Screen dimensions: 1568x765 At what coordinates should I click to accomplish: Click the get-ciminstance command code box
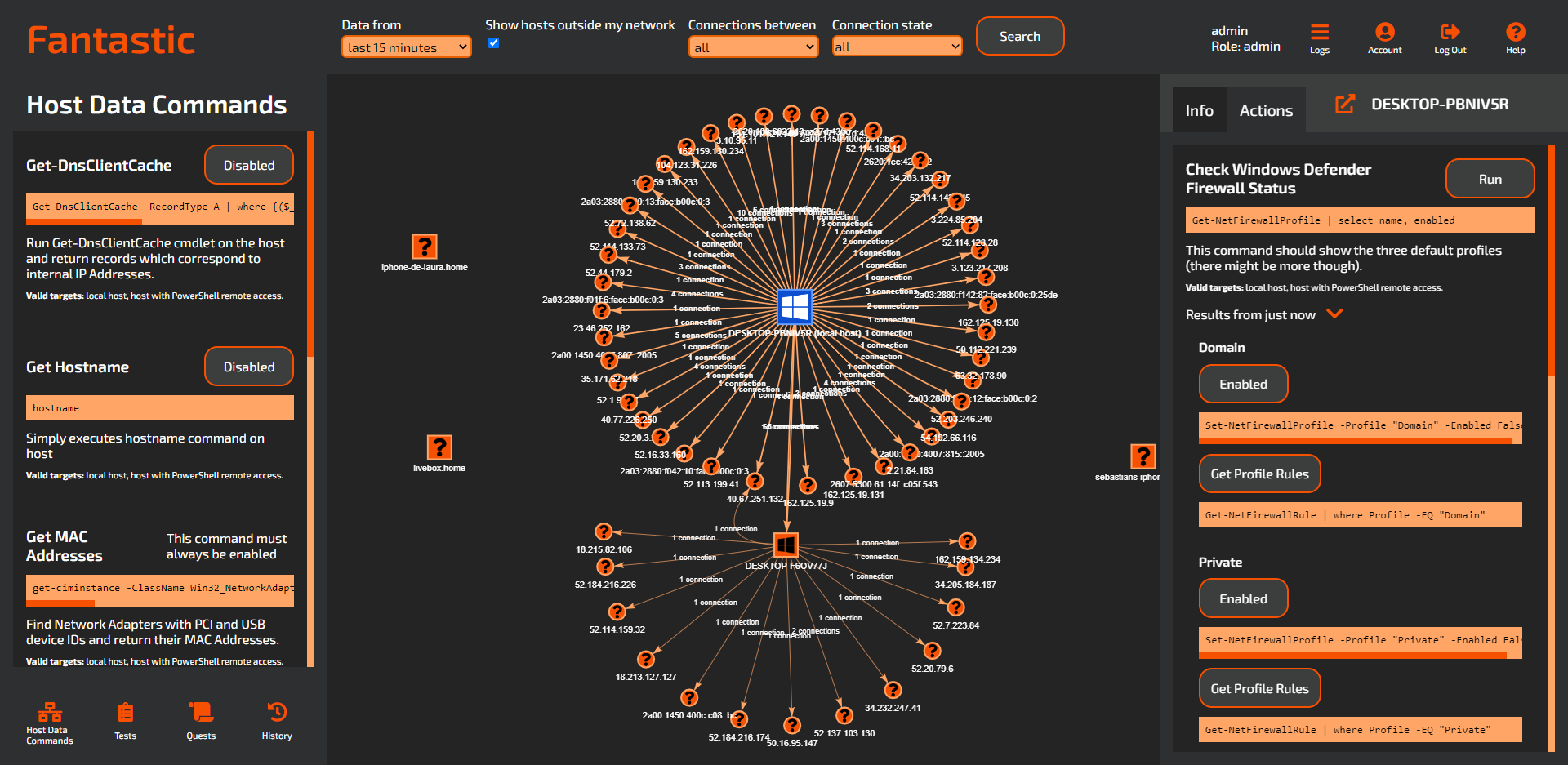point(160,590)
